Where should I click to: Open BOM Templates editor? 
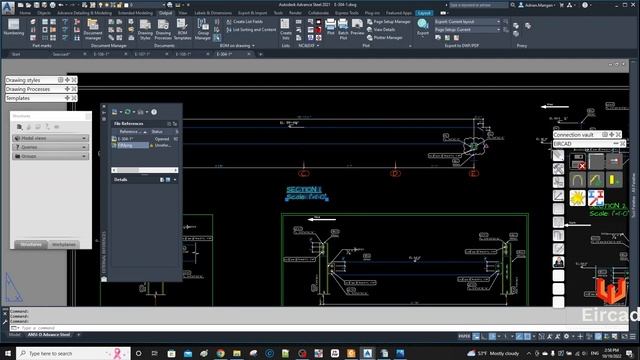click(182, 29)
